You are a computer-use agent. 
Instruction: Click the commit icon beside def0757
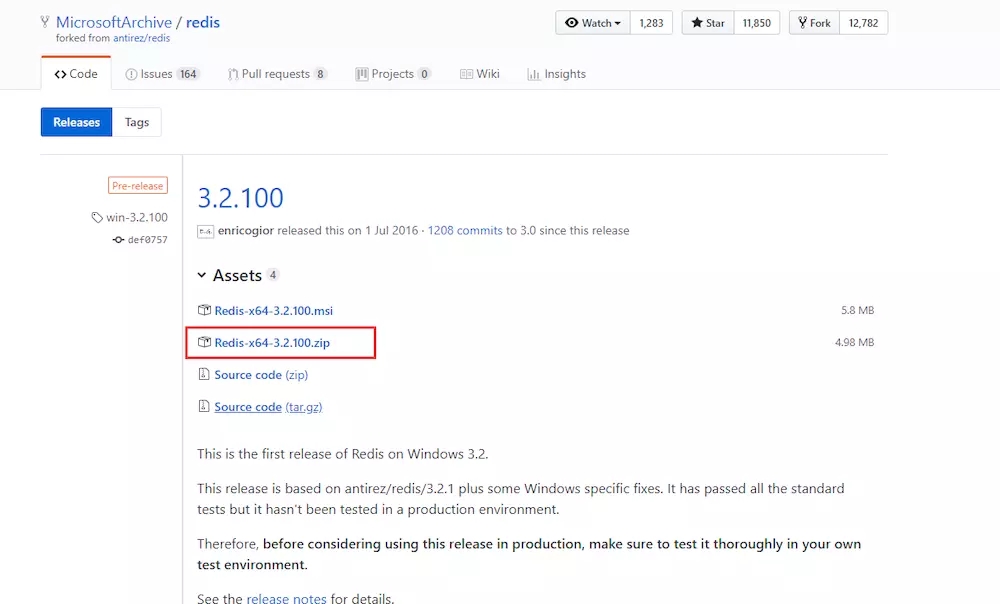pyautogui.click(x=119, y=240)
